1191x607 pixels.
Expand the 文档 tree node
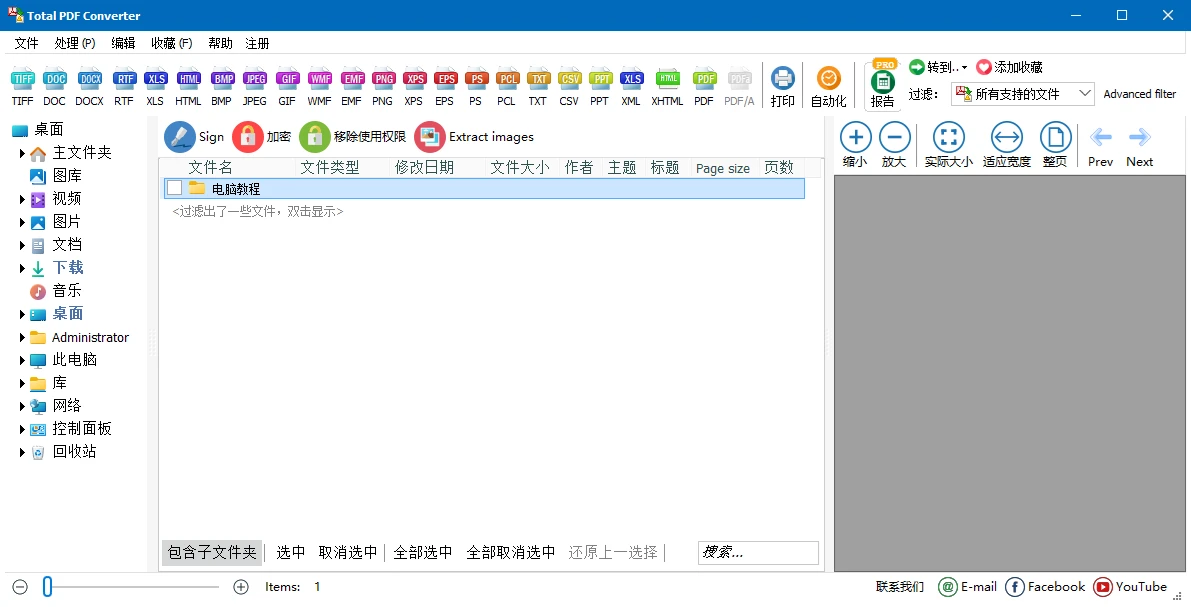pyautogui.click(x=22, y=245)
